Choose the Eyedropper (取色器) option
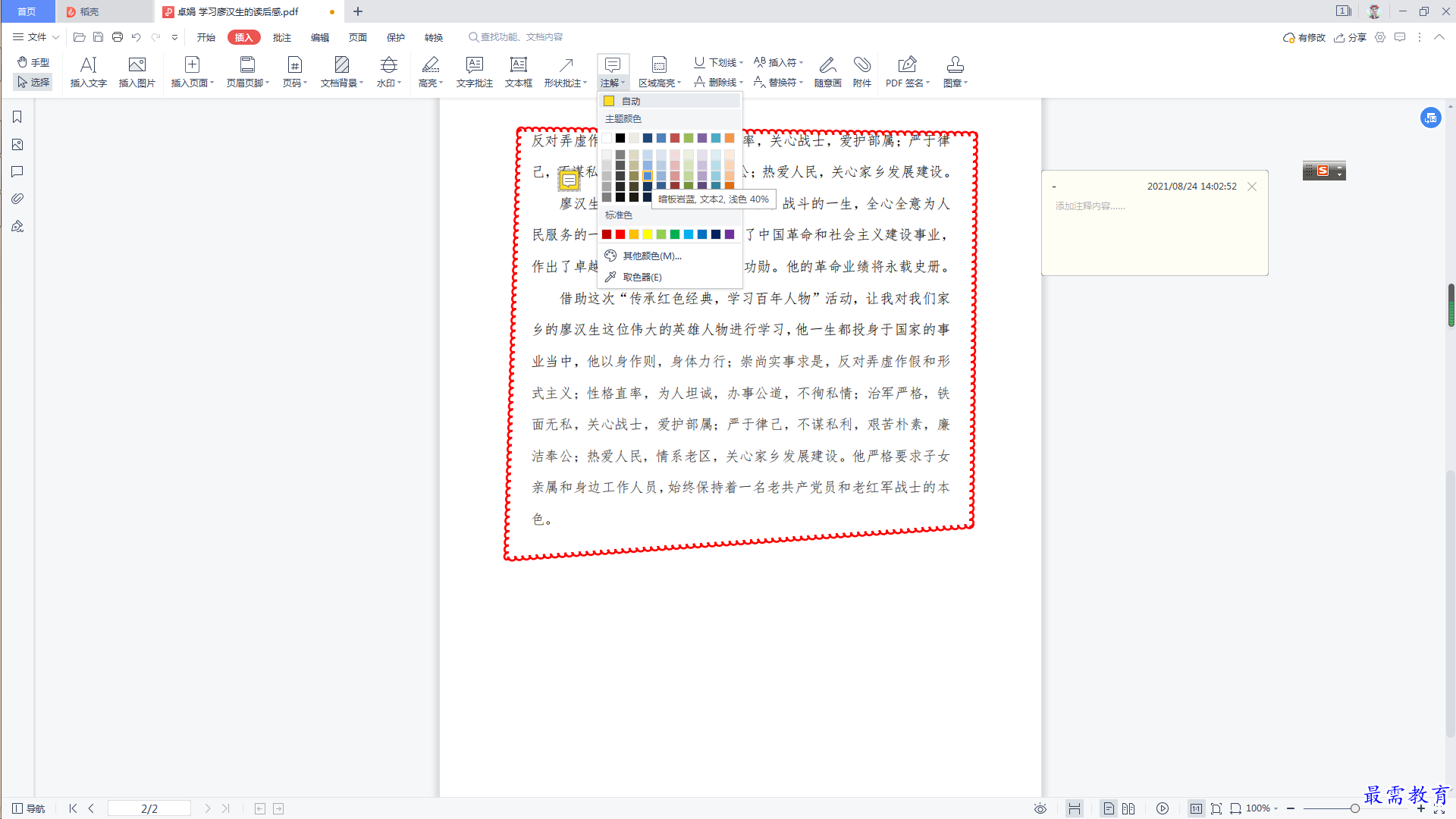Image resolution: width=1456 pixels, height=819 pixels. [x=670, y=277]
